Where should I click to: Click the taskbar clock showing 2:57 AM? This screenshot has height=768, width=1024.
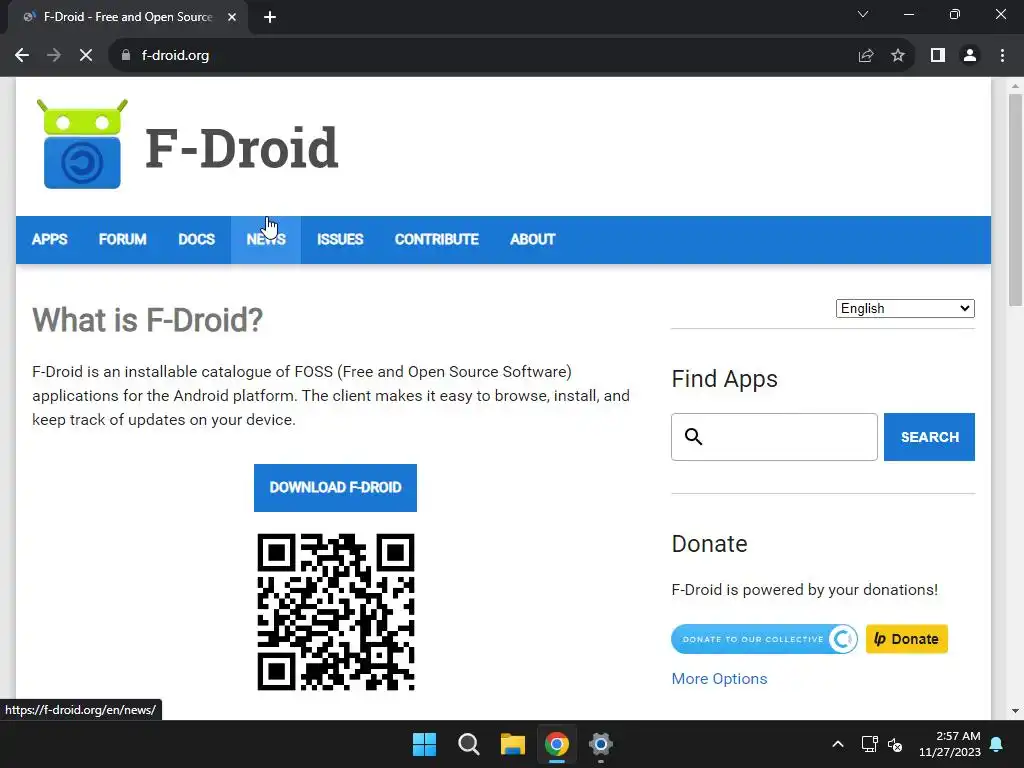(950, 744)
